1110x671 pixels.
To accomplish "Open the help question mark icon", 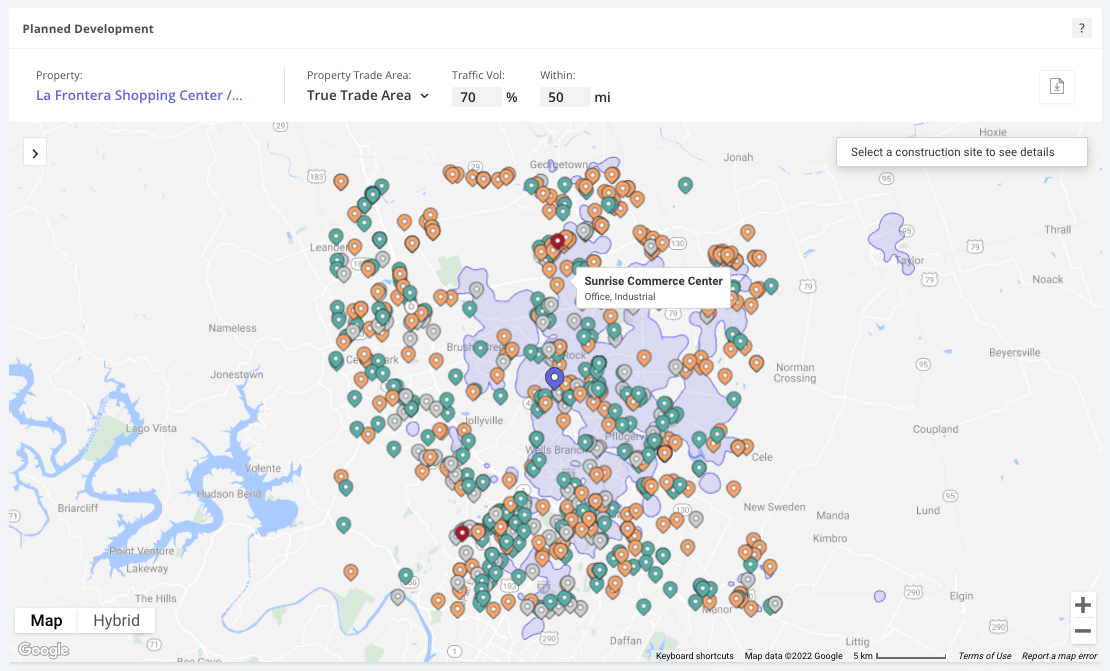I will coord(1081,28).
